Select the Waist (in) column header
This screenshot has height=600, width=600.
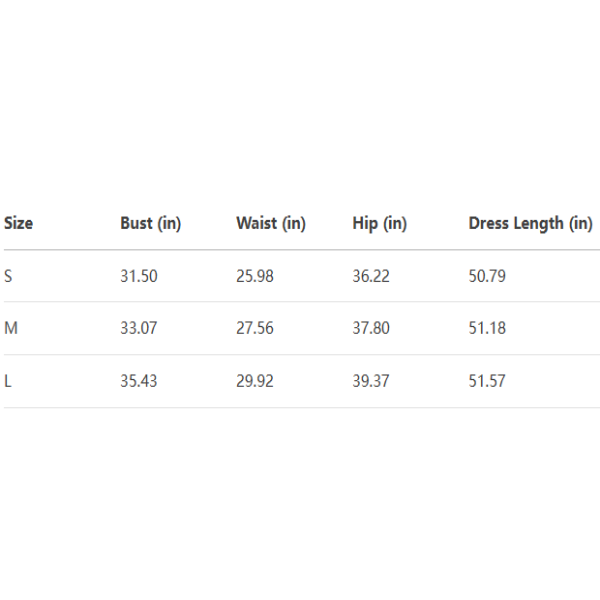point(271,223)
